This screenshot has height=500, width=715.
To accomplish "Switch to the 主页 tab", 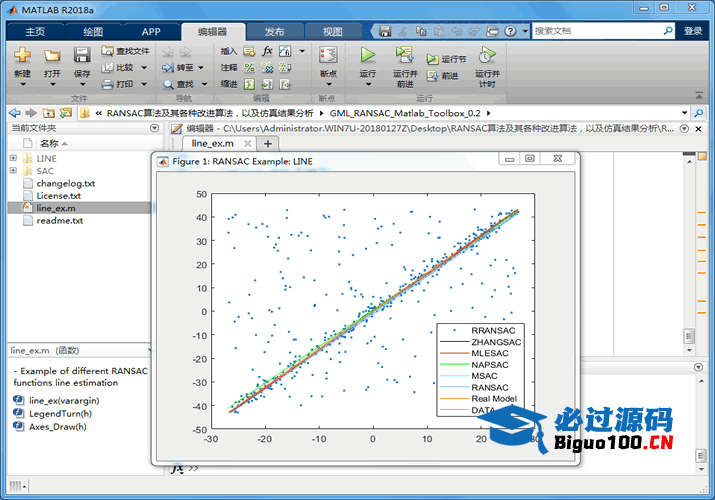I will coord(35,31).
